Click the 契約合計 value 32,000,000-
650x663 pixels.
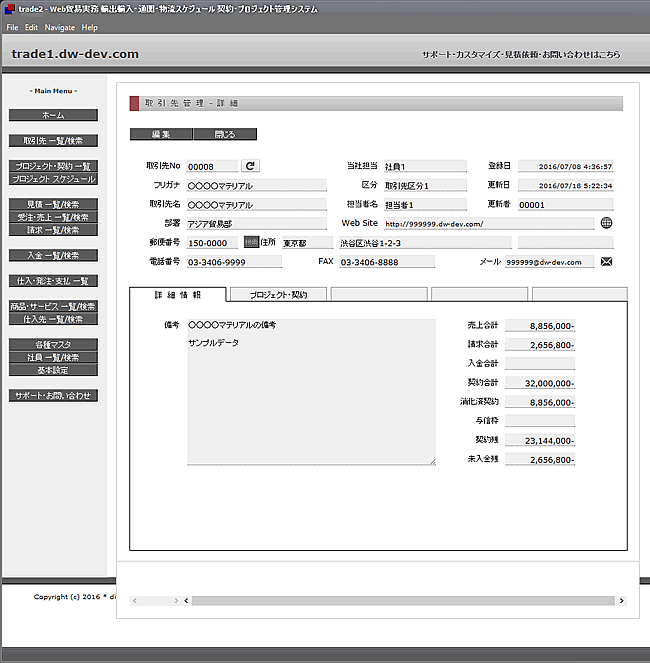click(540, 383)
